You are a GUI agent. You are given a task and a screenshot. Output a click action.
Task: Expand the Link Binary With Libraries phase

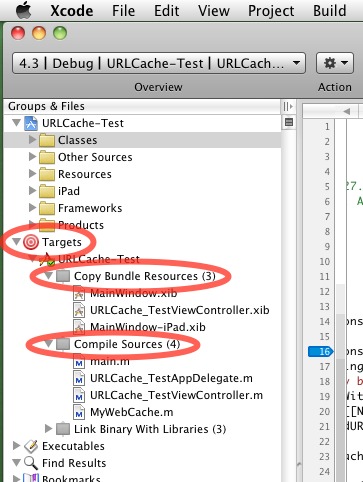pos(49,428)
